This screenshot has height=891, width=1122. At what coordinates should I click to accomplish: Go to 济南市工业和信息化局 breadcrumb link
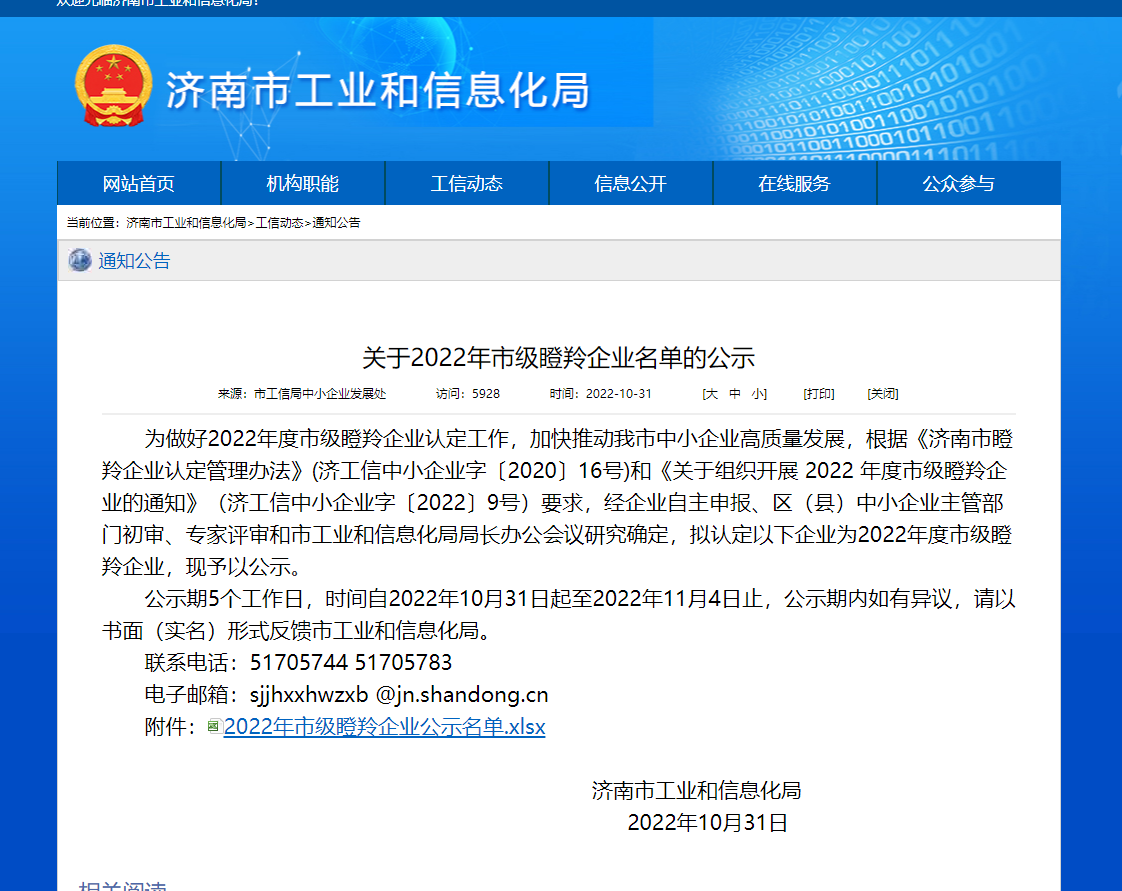pyautogui.click(x=186, y=223)
